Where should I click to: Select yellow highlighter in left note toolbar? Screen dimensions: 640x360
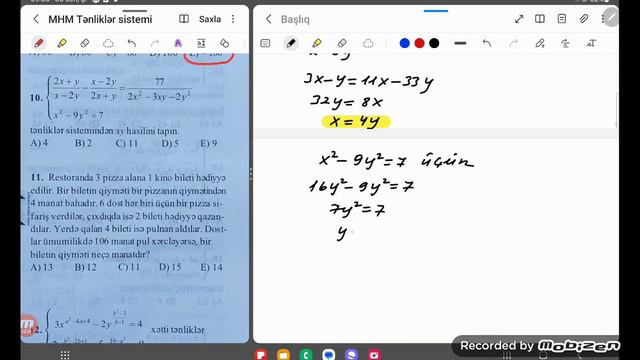click(x=62, y=43)
